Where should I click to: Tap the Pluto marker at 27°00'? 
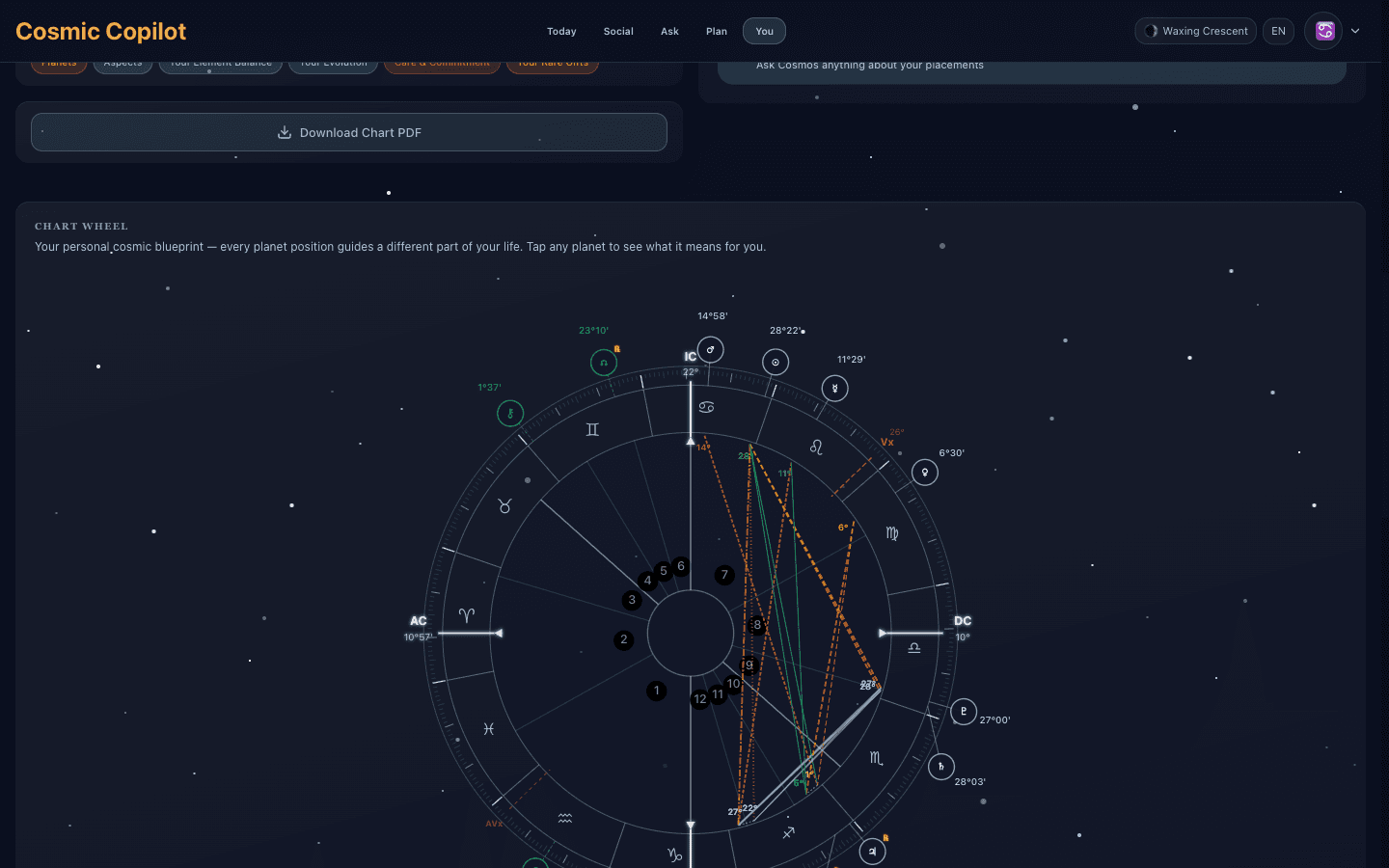pyautogui.click(x=963, y=712)
